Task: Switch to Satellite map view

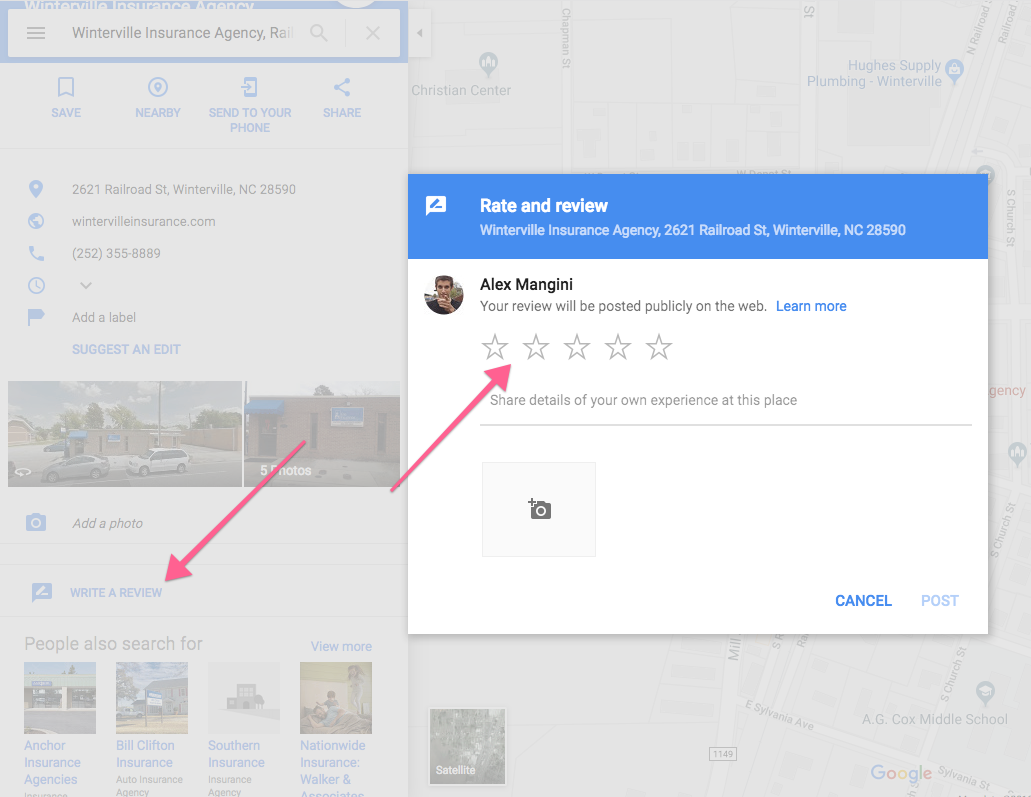Action: pyautogui.click(x=467, y=746)
